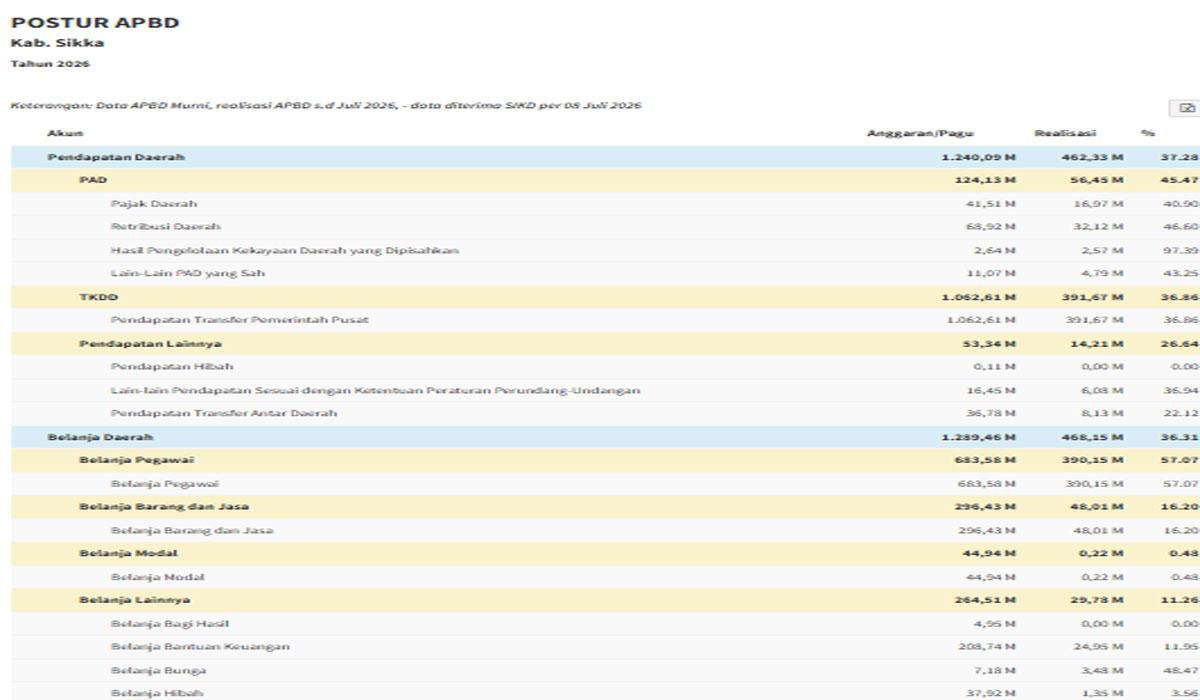
Task: Click the Anggaran/Pagu column header
Action: 920,133
